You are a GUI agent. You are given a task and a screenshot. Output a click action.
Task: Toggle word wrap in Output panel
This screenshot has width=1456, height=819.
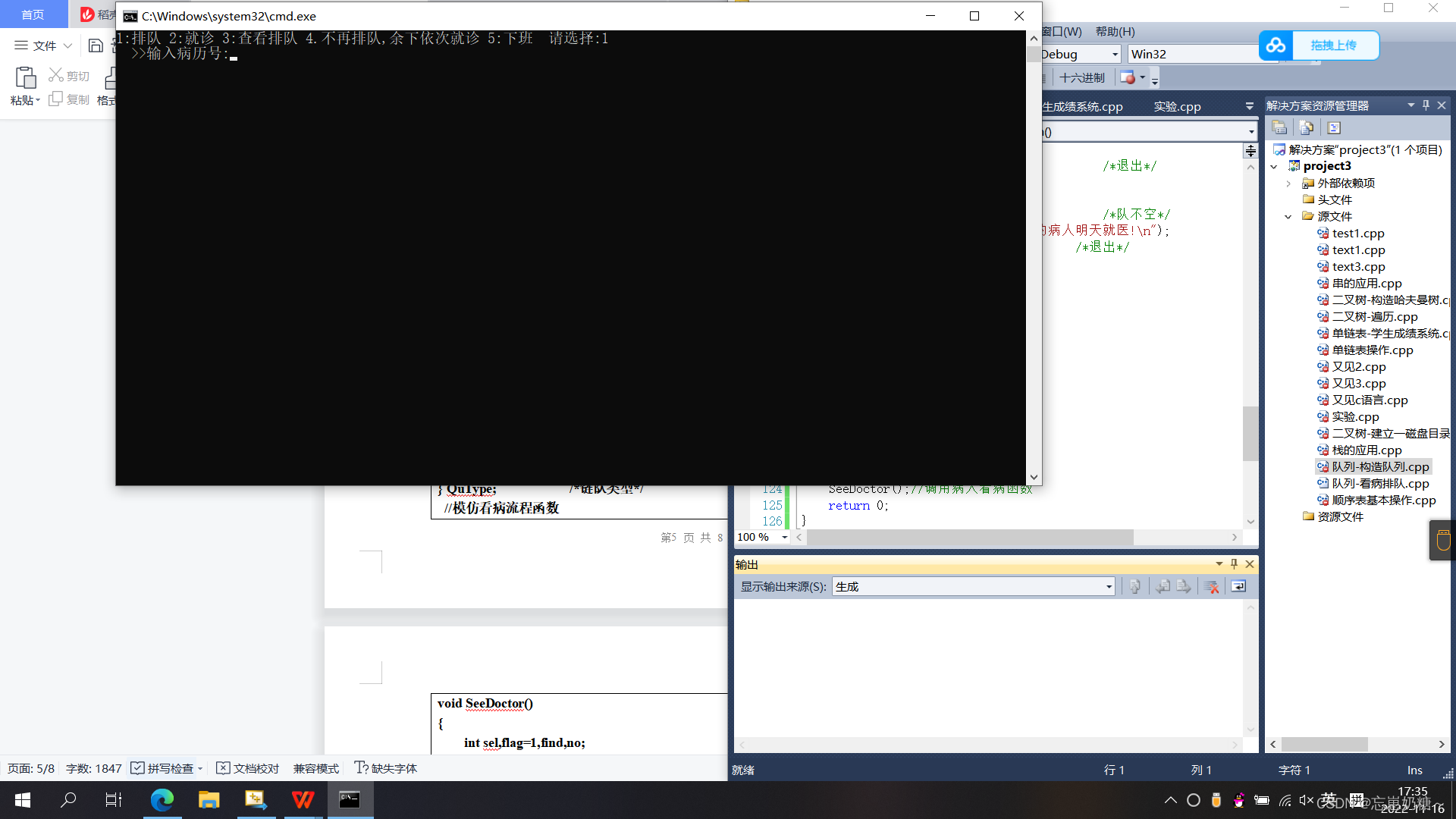(1238, 587)
